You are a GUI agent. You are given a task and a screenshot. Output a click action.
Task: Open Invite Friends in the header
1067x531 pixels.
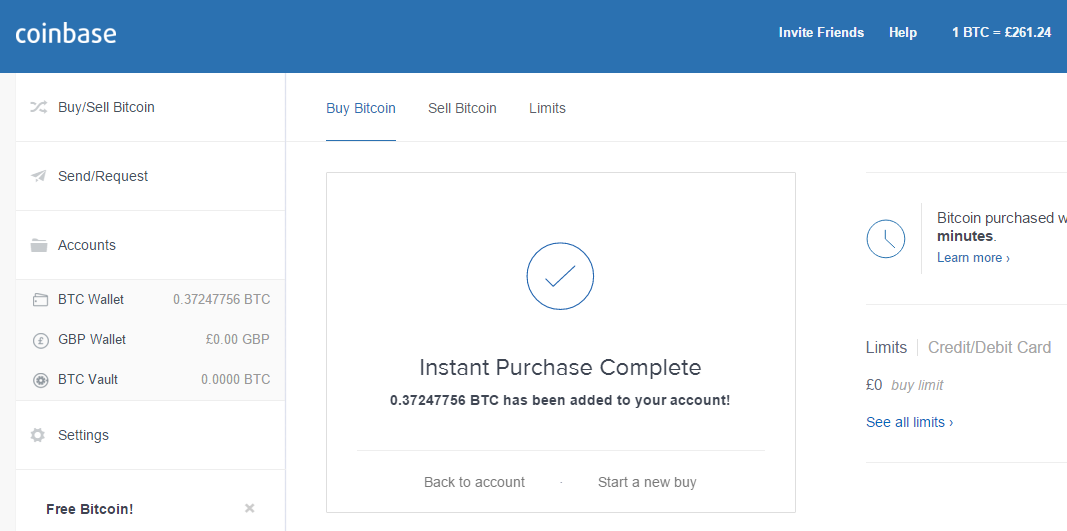tap(821, 33)
